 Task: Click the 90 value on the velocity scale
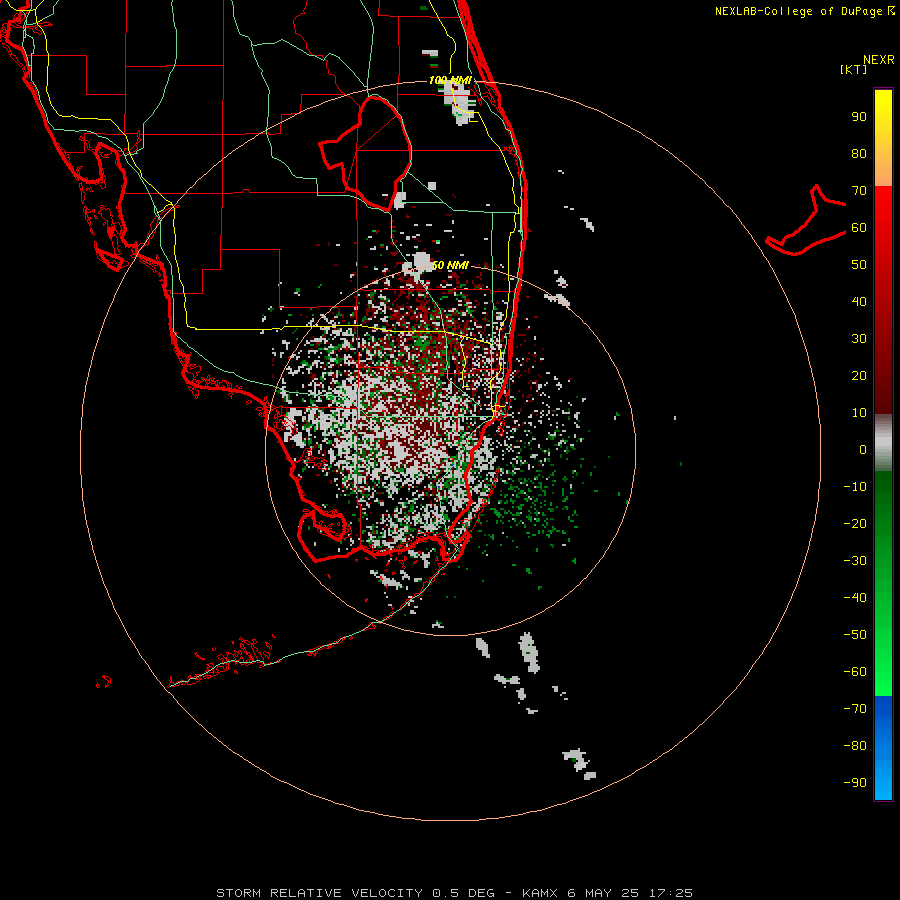859,117
